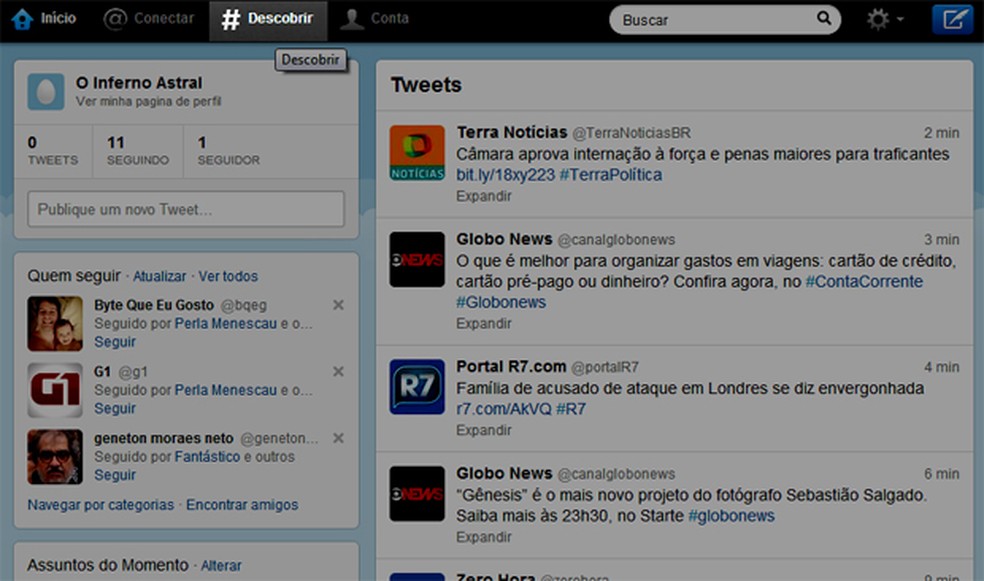Click #TerraPolítica hashtag
Image resolution: width=984 pixels, height=581 pixels.
[x=611, y=174]
